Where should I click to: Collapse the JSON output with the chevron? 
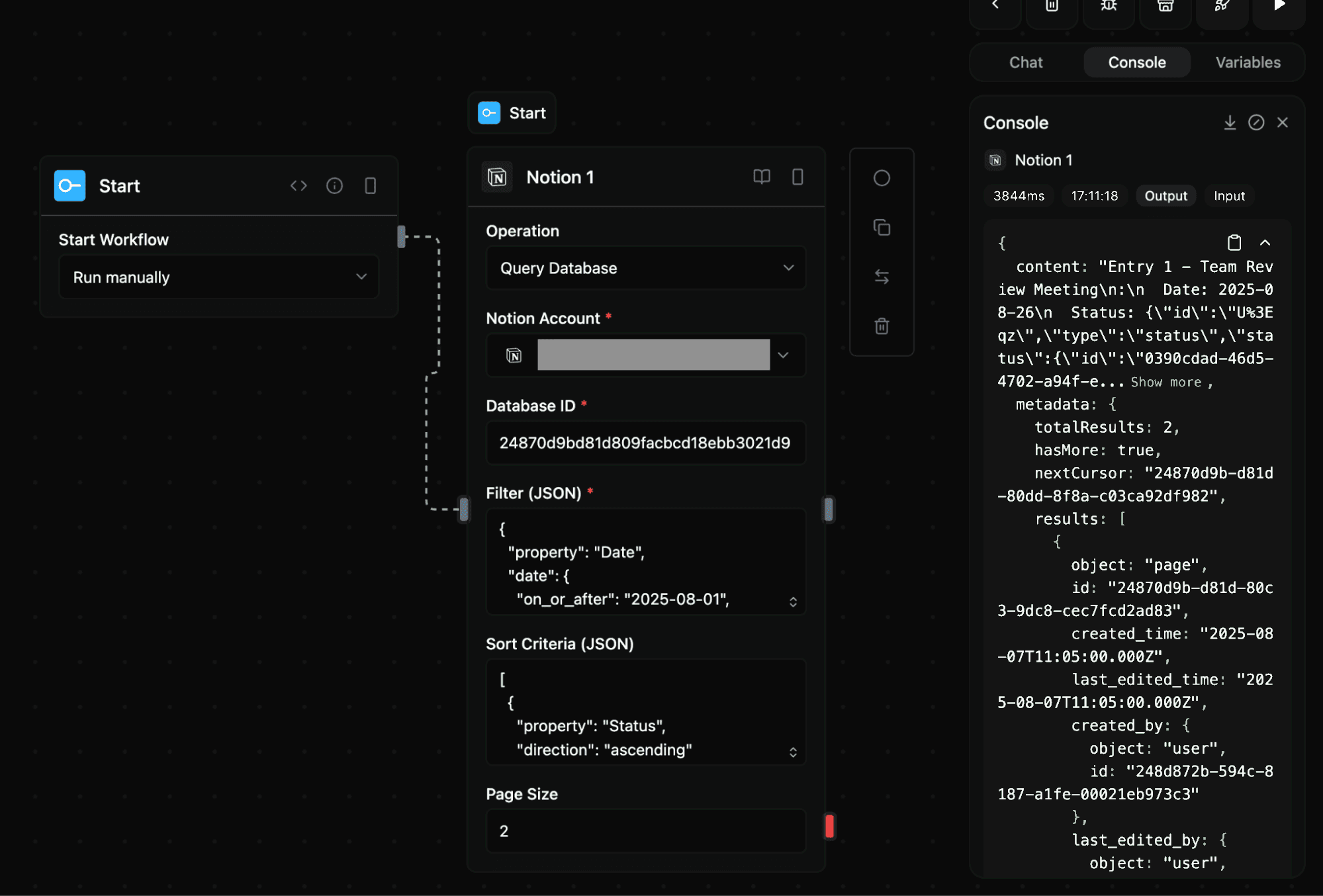1266,242
